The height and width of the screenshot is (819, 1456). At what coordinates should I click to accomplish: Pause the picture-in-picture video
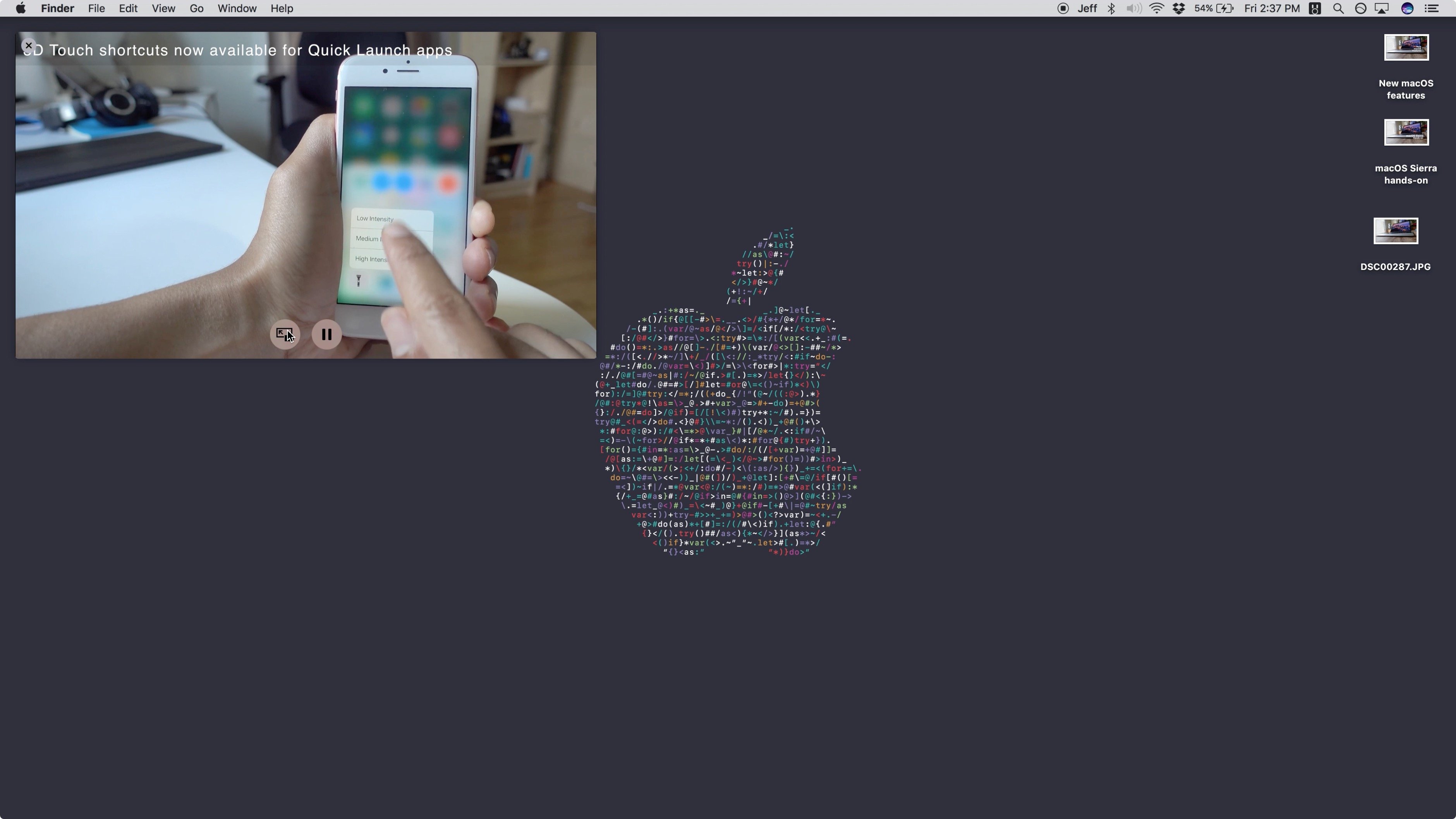click(326, 334)
